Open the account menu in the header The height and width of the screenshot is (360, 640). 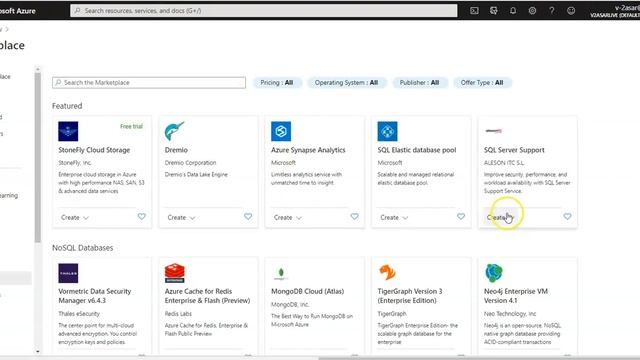615,11
